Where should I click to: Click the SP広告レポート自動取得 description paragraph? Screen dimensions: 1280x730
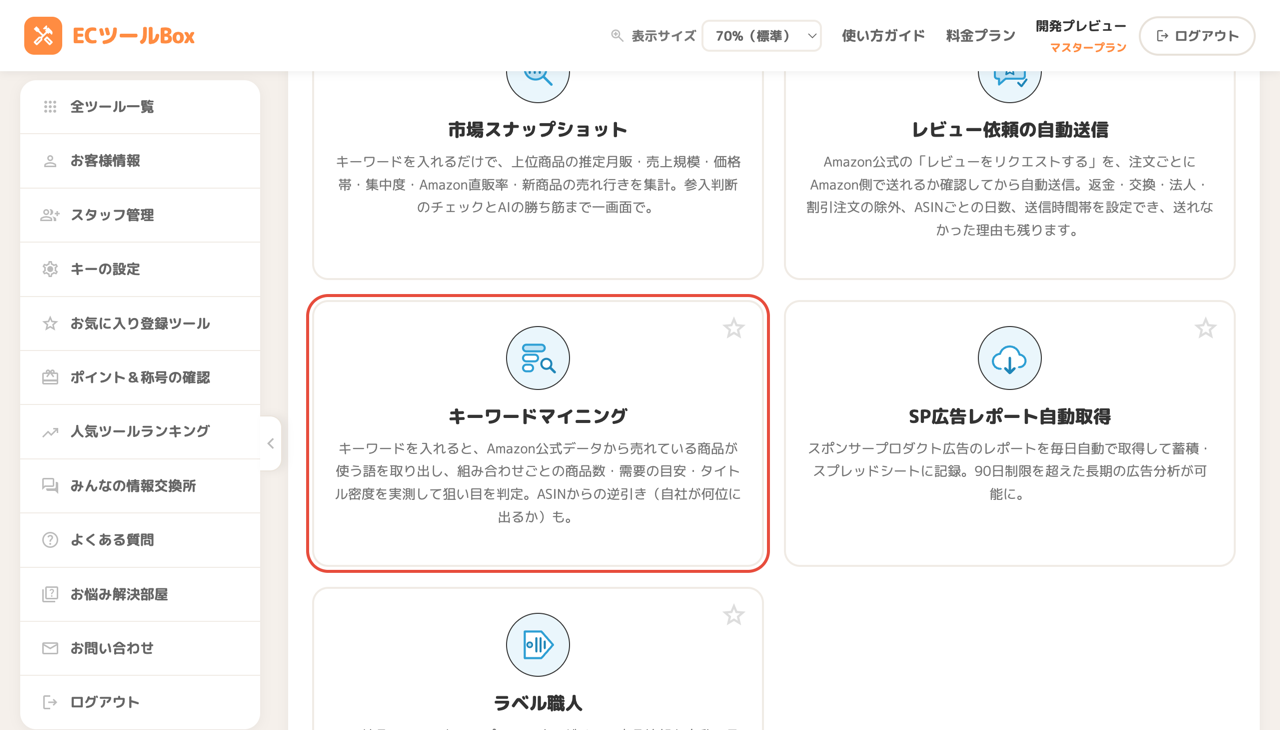[x=1010, y=471]
